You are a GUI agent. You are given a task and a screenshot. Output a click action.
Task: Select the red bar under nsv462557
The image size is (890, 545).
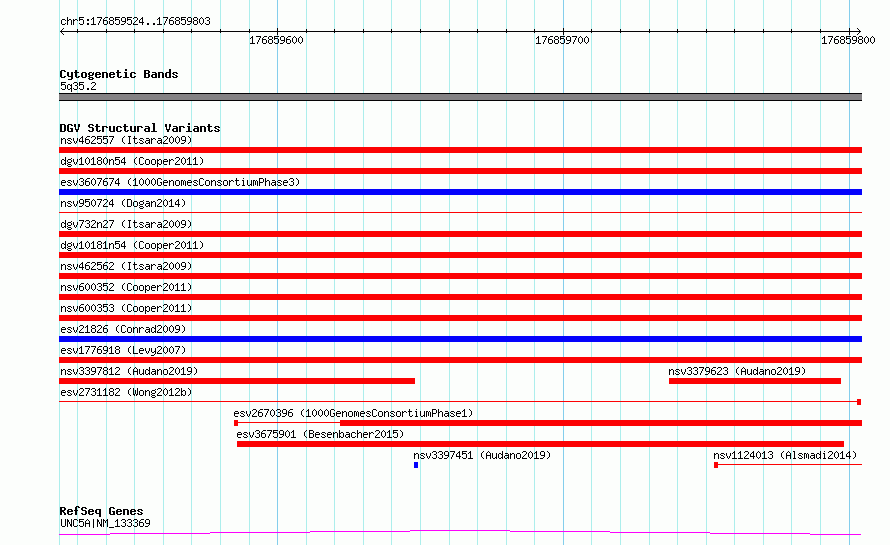(x=460, y=150)
